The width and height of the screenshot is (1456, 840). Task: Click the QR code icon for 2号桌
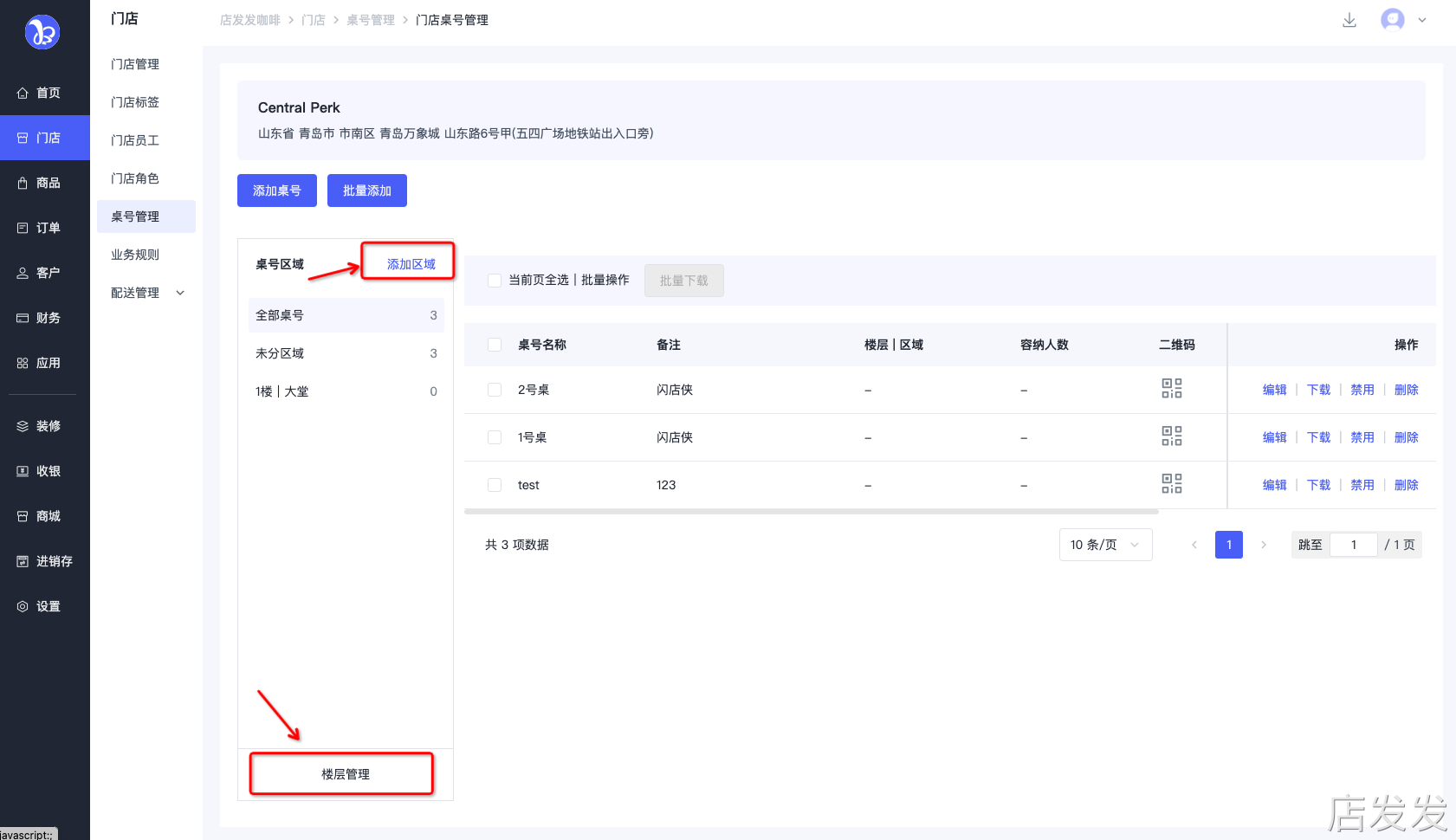pyautogui.click(x=1171, y=389)
